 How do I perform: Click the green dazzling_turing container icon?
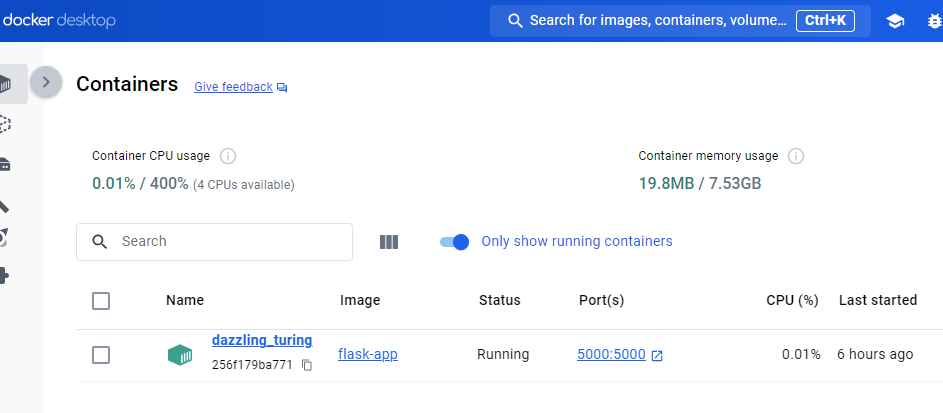pyautogui.click(x=180, y=355)
